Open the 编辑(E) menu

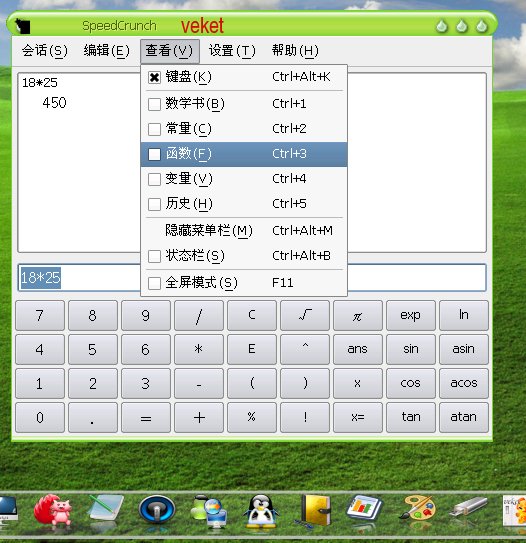[x=106, y=51]
